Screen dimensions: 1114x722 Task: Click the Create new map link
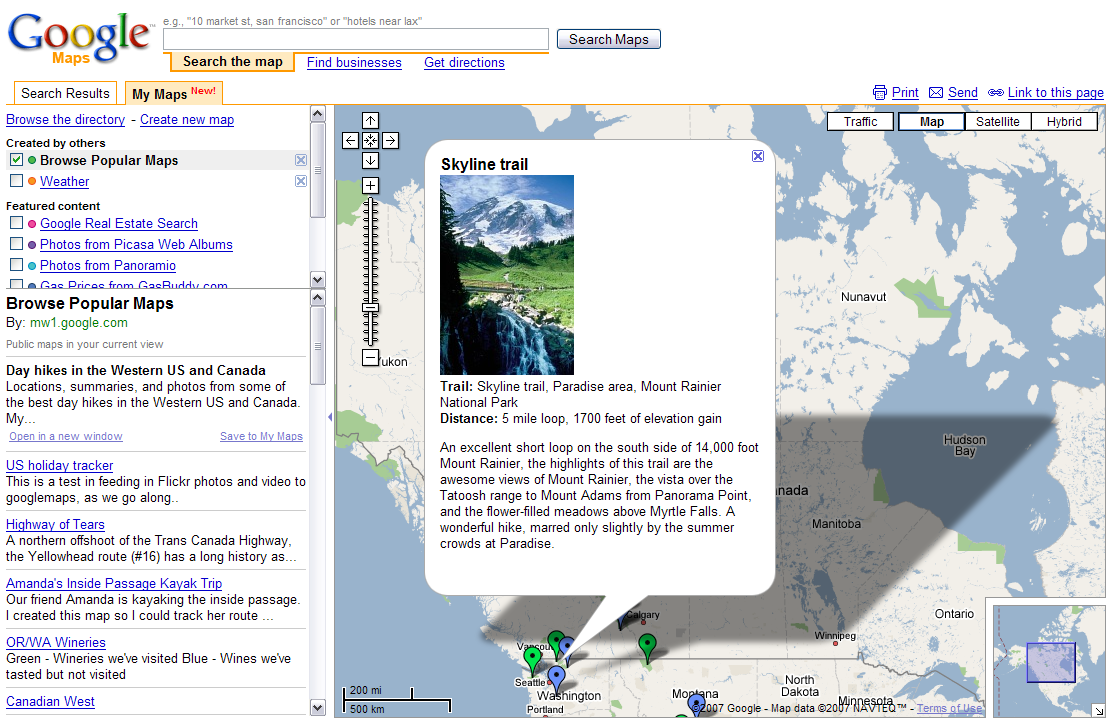pos(187,119)
